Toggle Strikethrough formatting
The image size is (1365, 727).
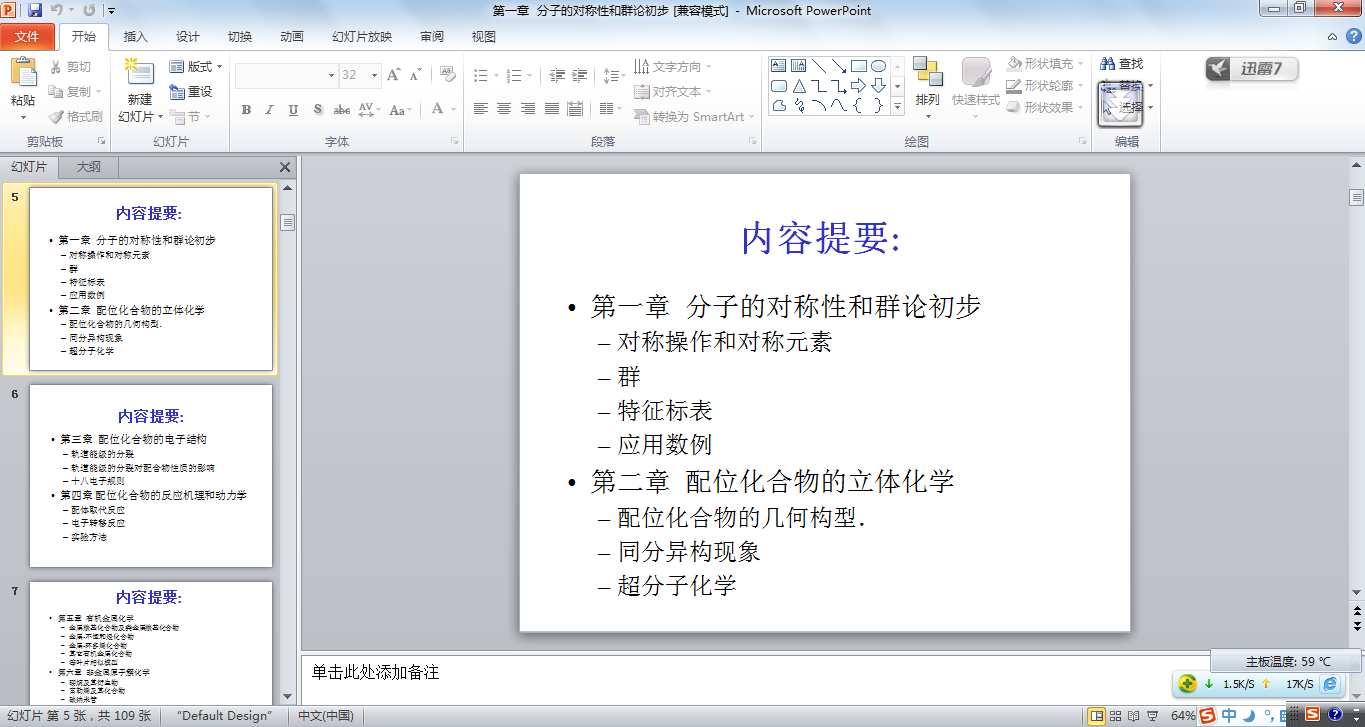[342, 110]
